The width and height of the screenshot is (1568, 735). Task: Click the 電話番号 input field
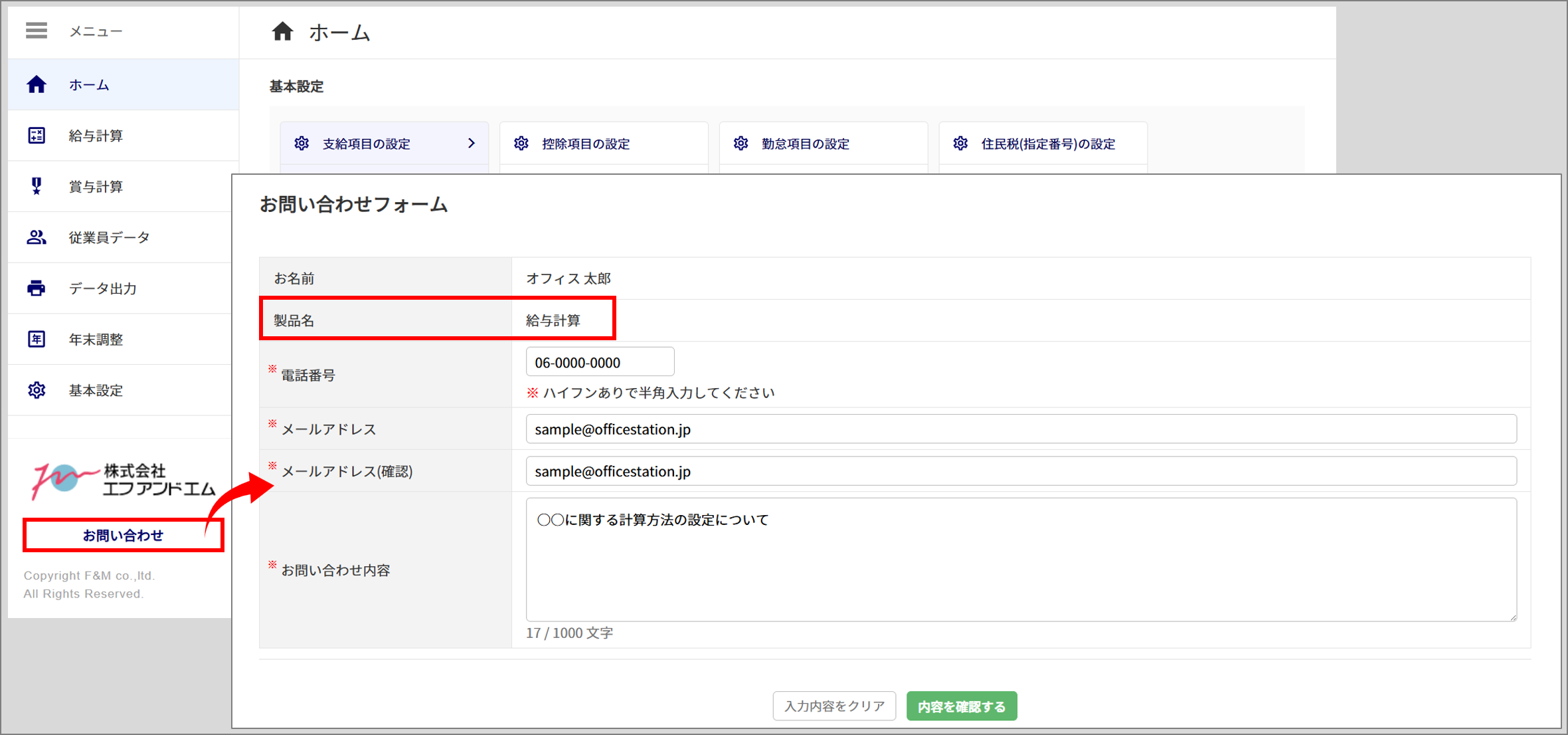coord(599,362)
